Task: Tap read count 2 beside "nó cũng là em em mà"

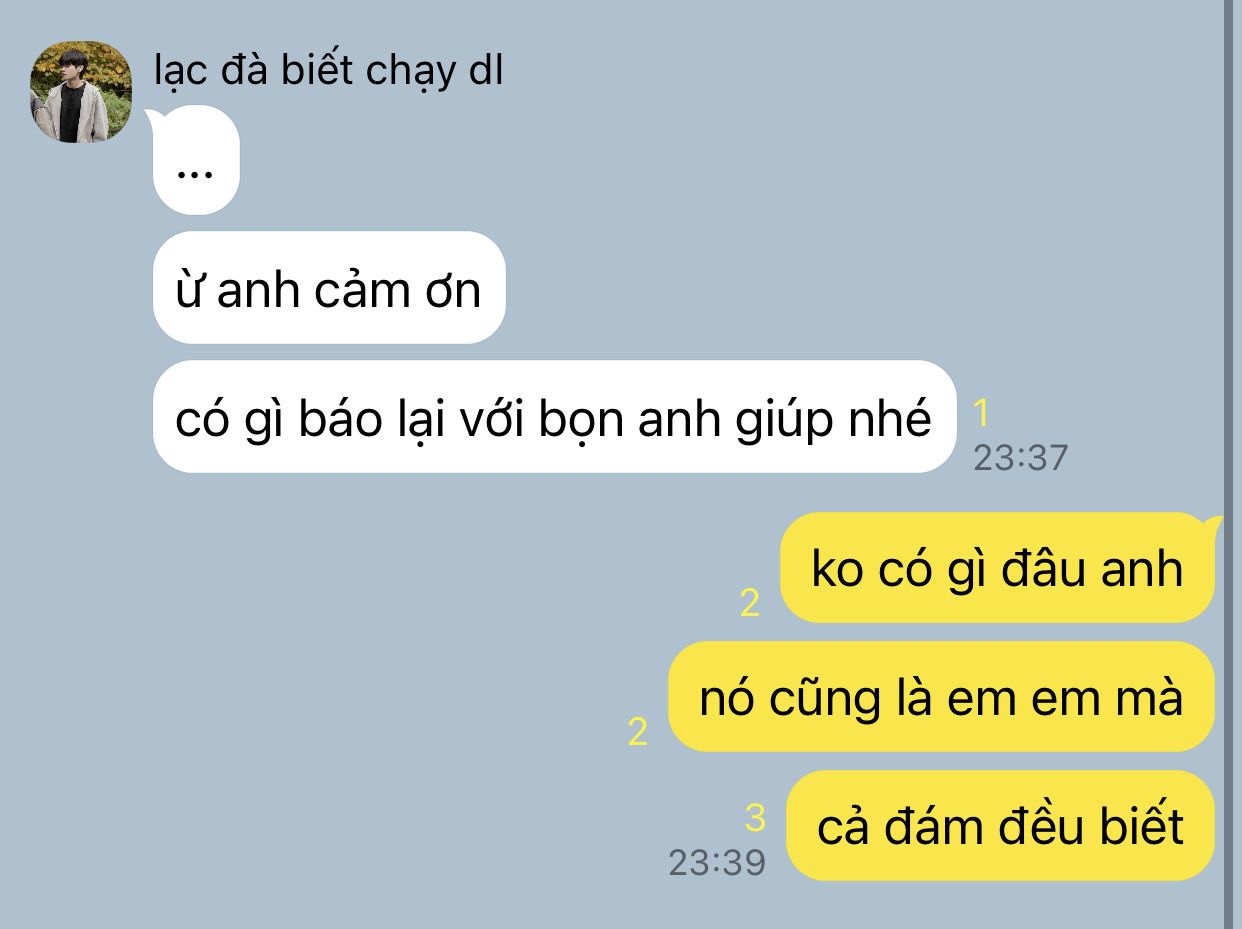Action: 638,732
